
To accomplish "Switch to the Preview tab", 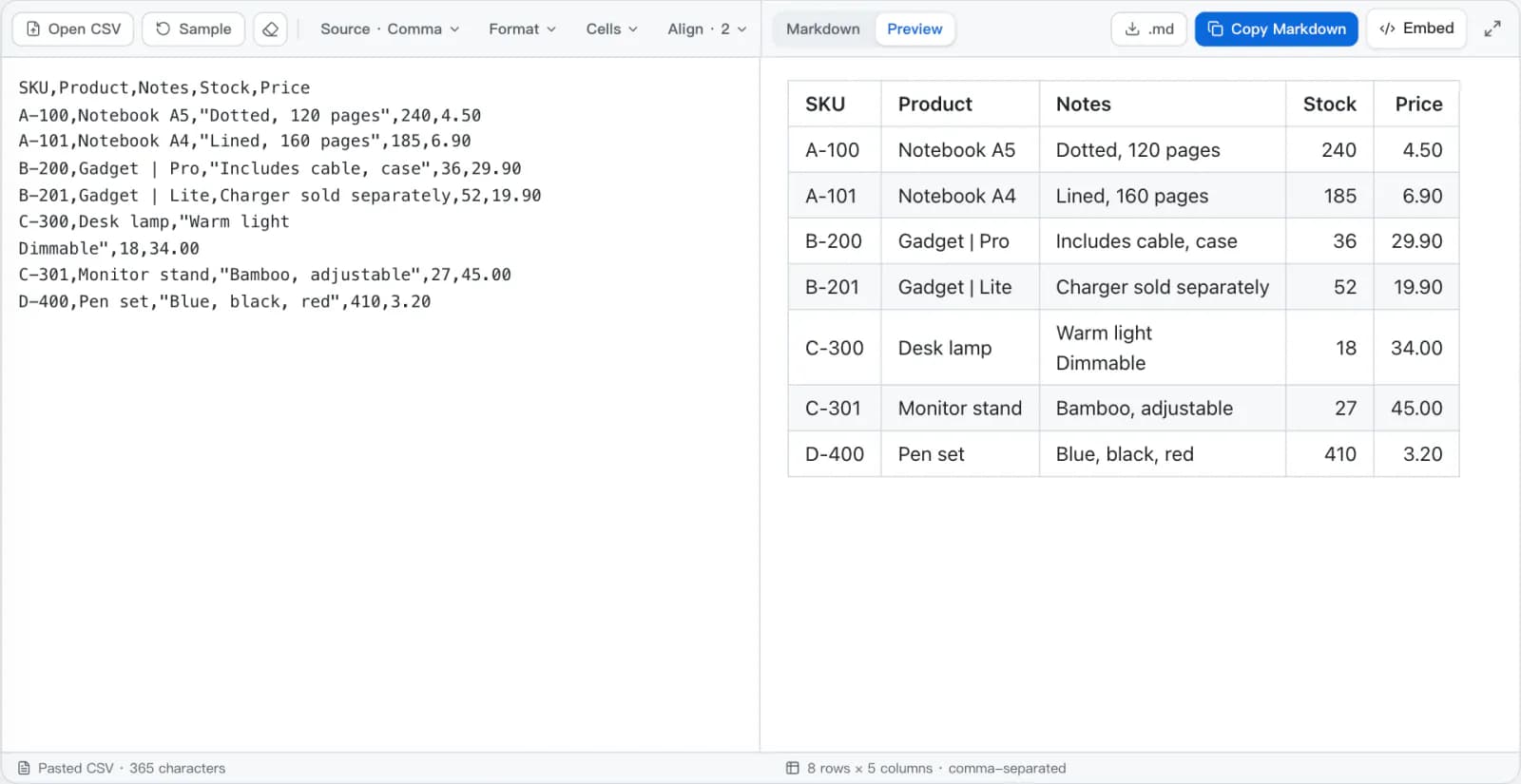I will (915, 29).
